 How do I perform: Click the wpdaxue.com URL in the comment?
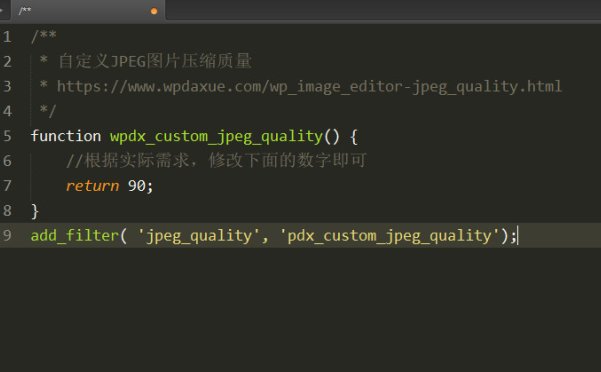point(309,87)
